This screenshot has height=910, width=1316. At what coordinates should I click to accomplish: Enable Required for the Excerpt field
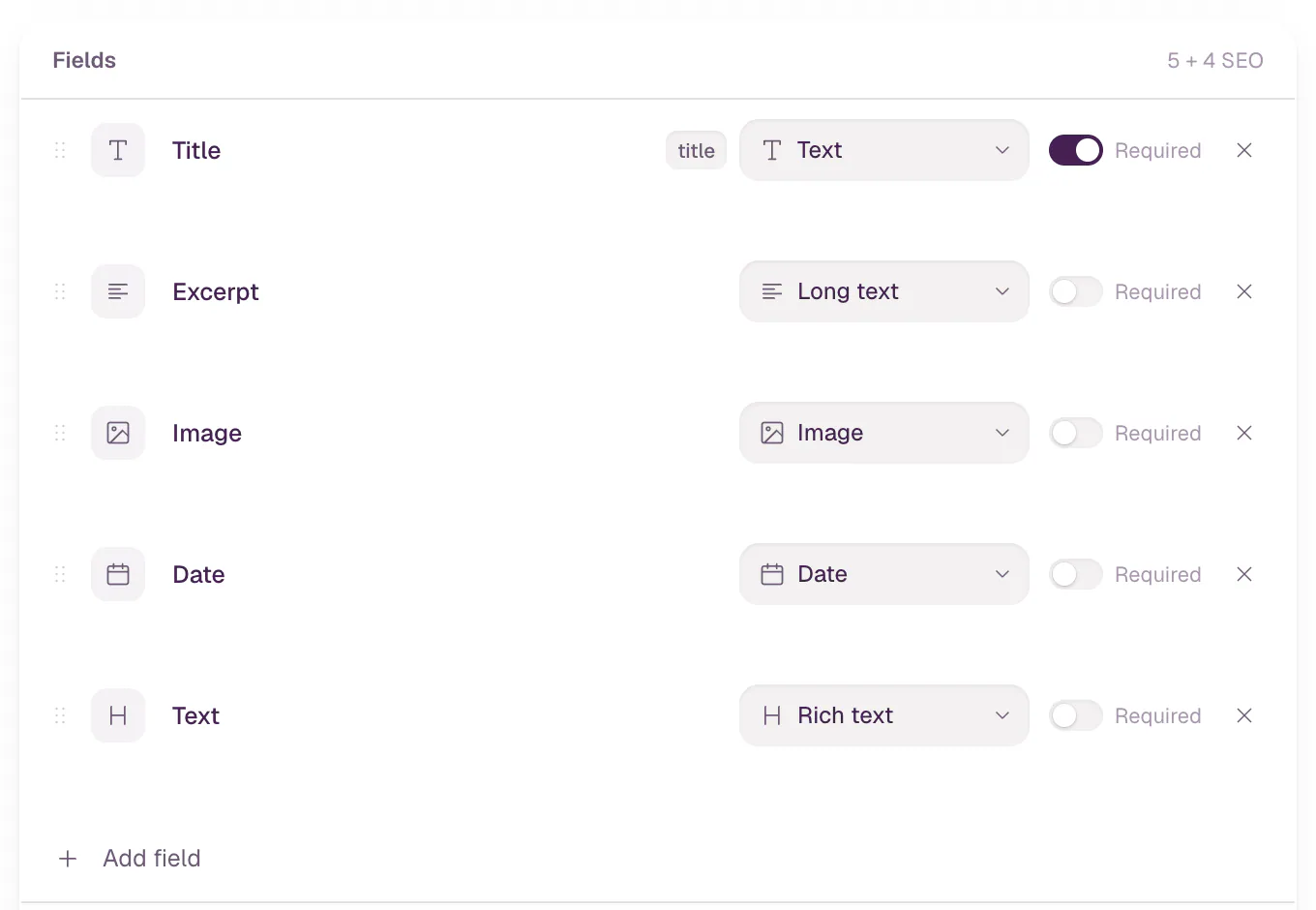coord(1076,291)
